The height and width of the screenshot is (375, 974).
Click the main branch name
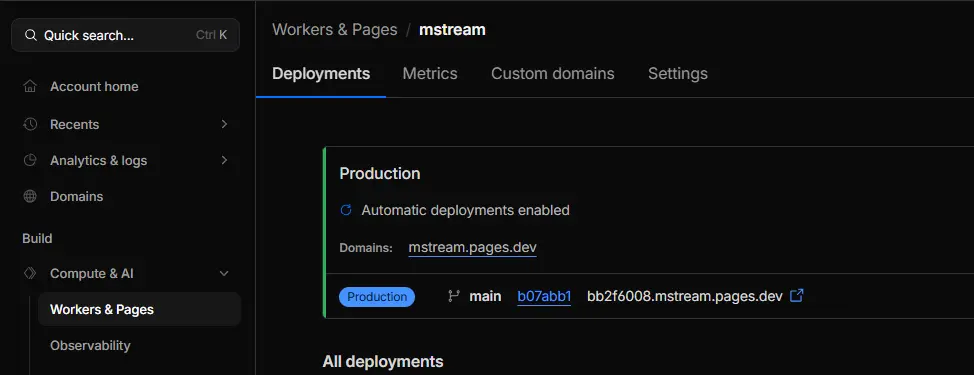[485, 296]
